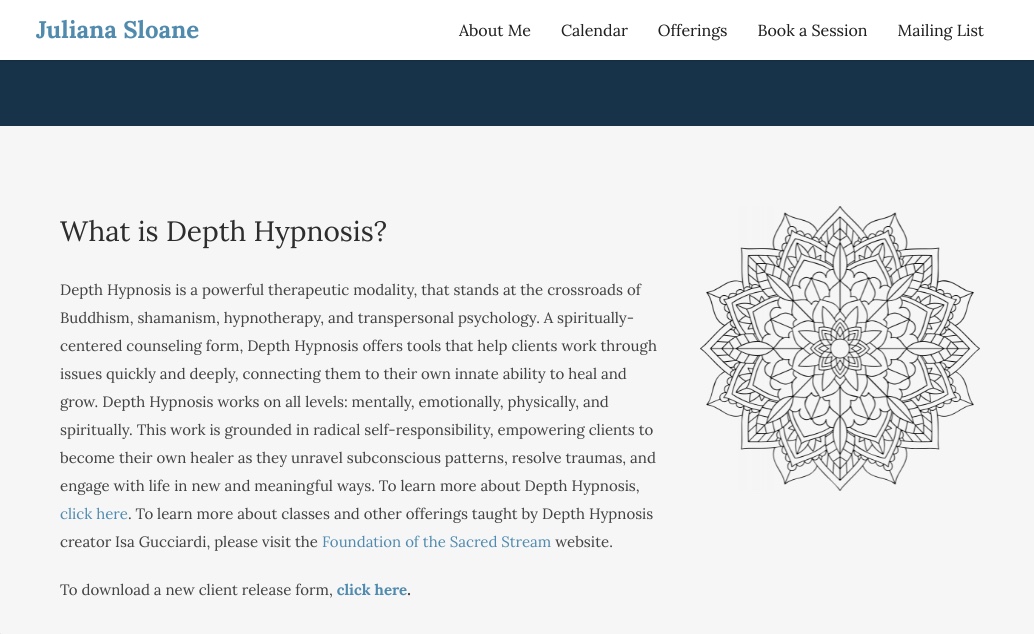Image resolution: width=1034 pixels, height=634 pixels.
Task: Open the Mailing List page
Action: [x=940, y=31]
